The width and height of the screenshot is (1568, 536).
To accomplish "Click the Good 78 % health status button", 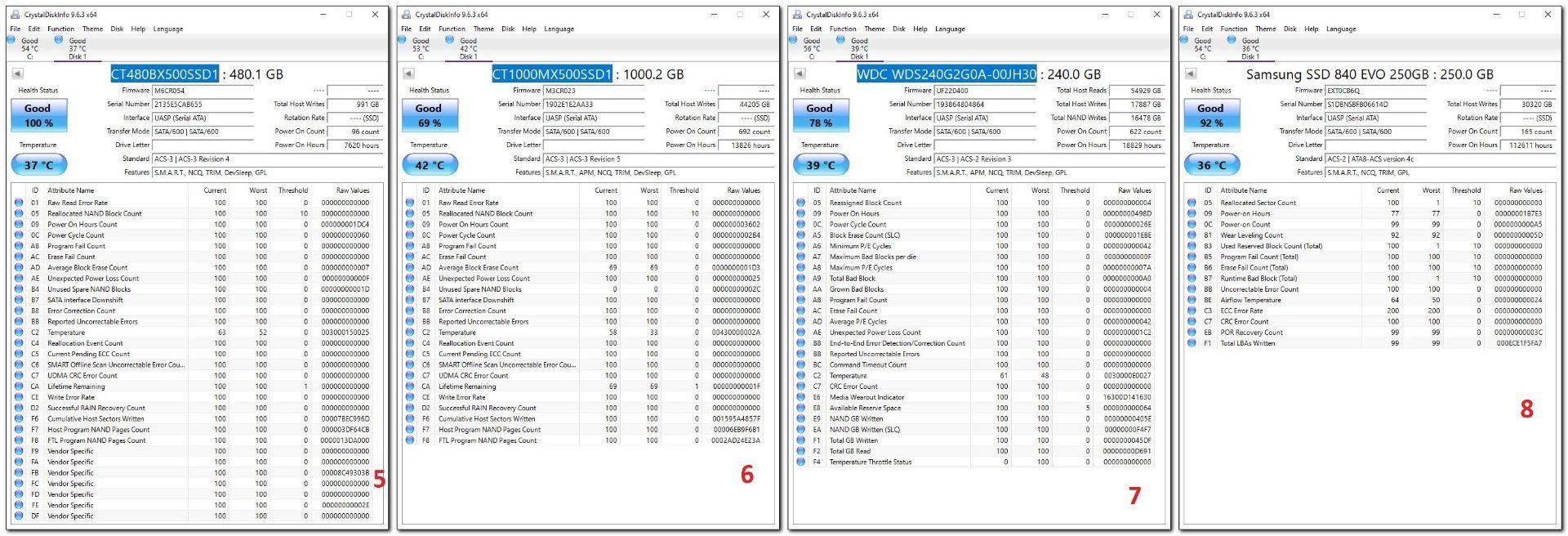I will pyautogui.click(x=820, y=115).
